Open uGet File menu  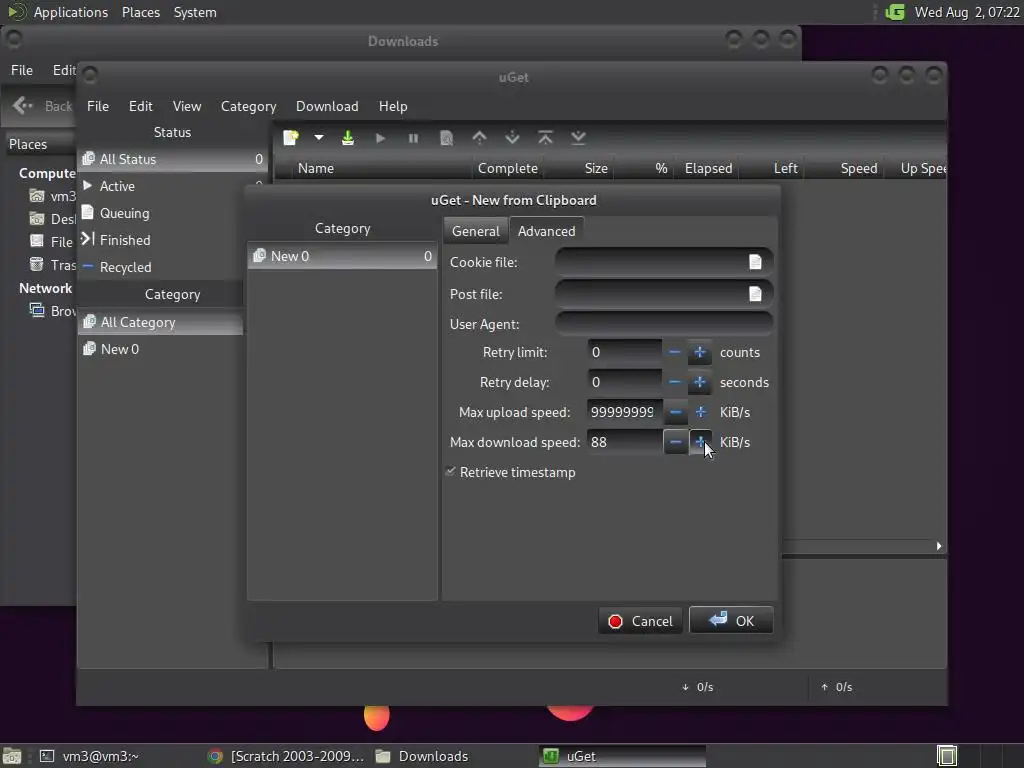tap(98, 106)
